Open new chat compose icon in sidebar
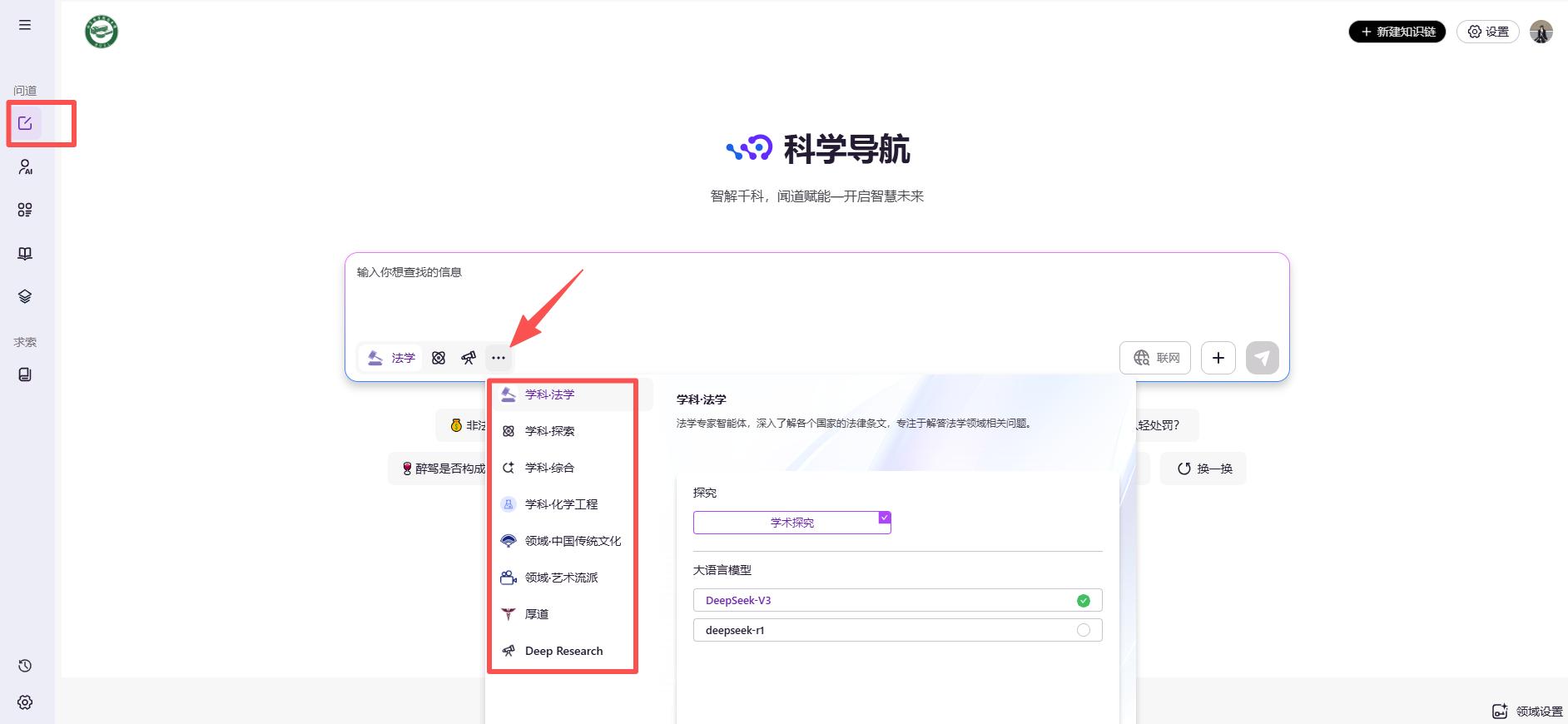 click(25, 123)
